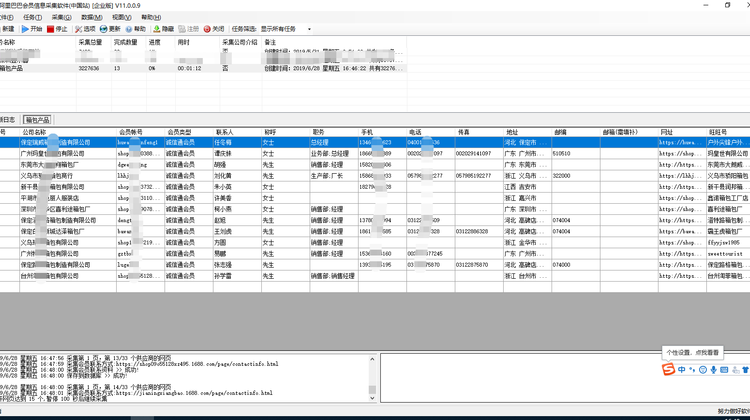Click the red 关闭 toolbar button
The height and width of the screenshot is (420, 750).
[214, 29]
